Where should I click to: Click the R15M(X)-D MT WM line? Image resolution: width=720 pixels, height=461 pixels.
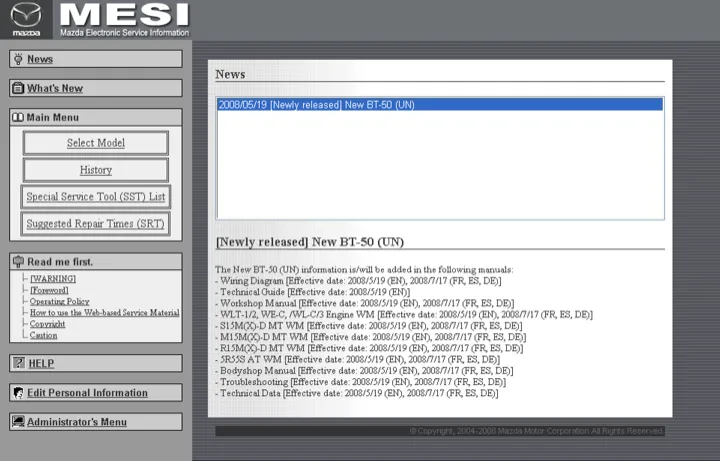pyautogui.click(x=369, y=348)
